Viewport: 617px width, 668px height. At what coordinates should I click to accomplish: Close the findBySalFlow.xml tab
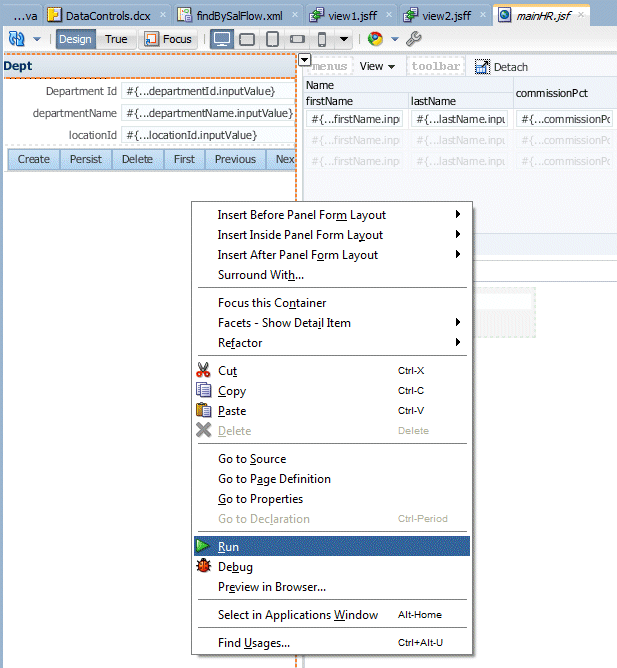point(295,15)
